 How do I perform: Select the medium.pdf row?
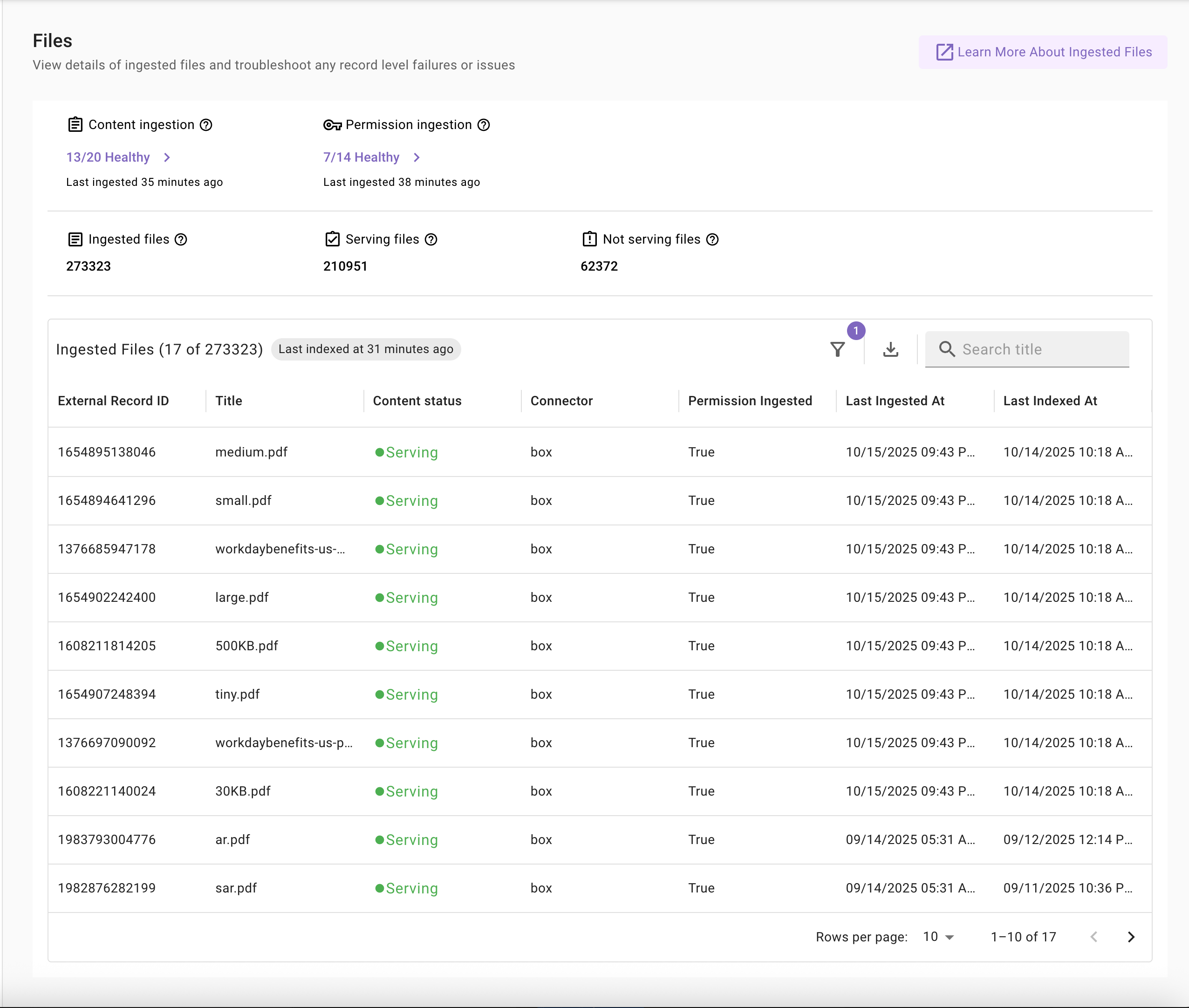tap(252, 452)
